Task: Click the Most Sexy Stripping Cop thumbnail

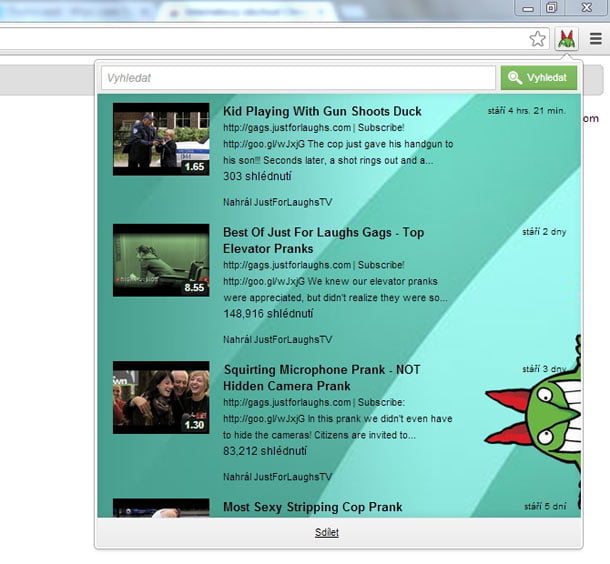Action: pos(161,508)
